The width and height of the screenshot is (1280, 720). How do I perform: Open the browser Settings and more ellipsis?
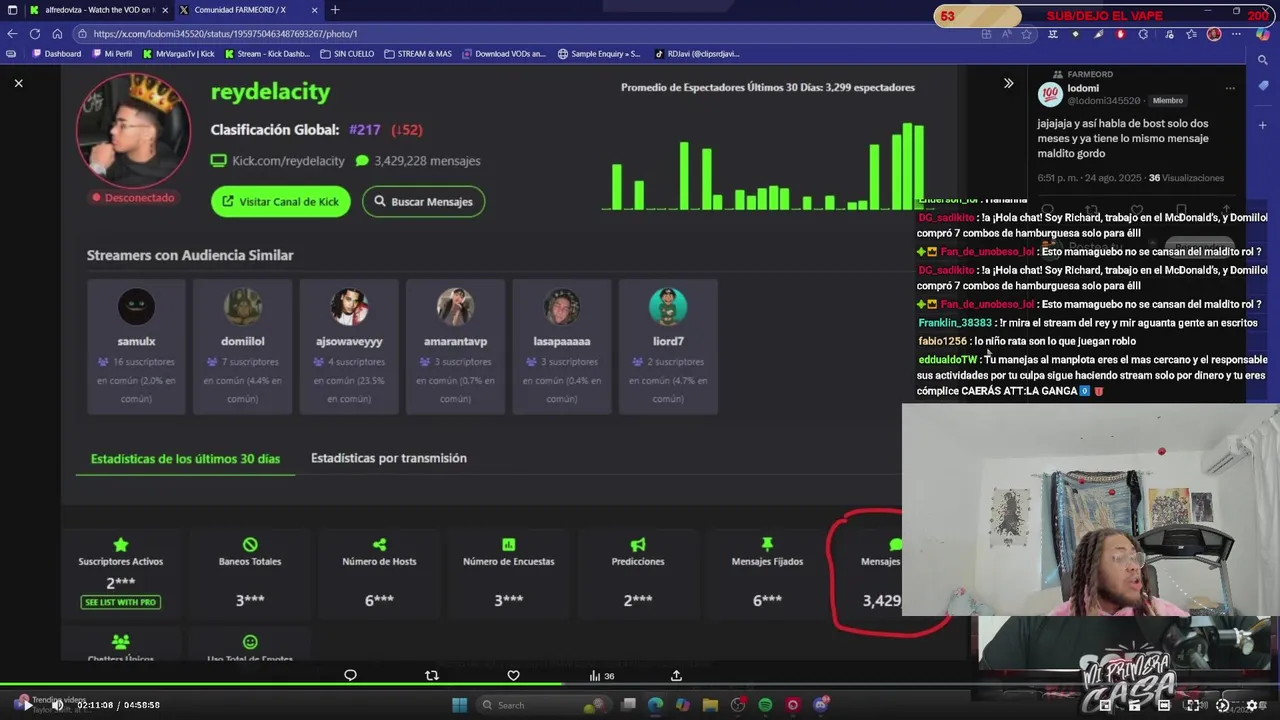(x=1236, y=34)
